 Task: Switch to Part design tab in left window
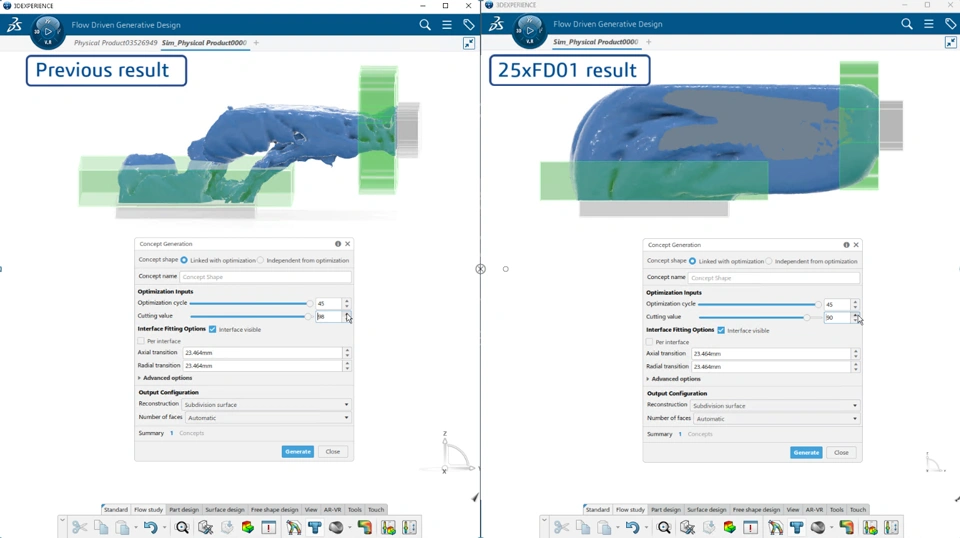(x=184, y=509)
